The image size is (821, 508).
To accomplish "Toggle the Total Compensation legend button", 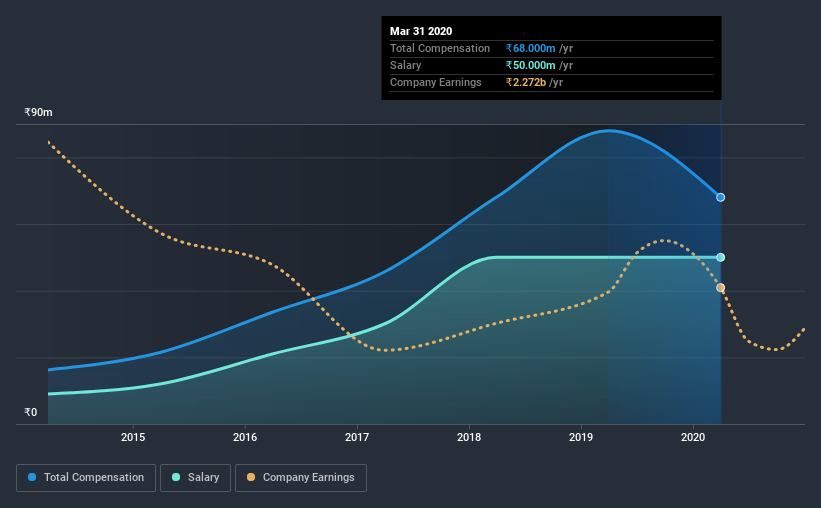I will click(86, 478).
